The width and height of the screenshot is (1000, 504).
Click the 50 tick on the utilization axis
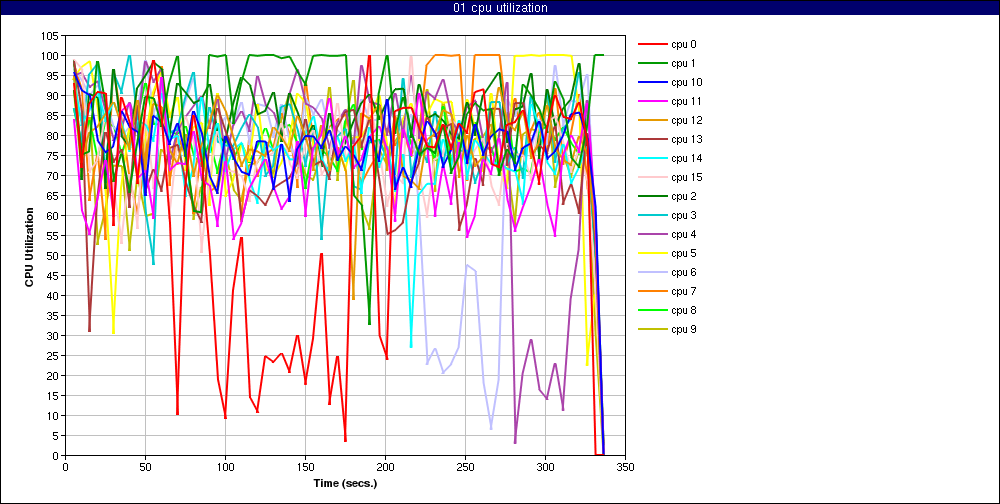pos(55,256)
